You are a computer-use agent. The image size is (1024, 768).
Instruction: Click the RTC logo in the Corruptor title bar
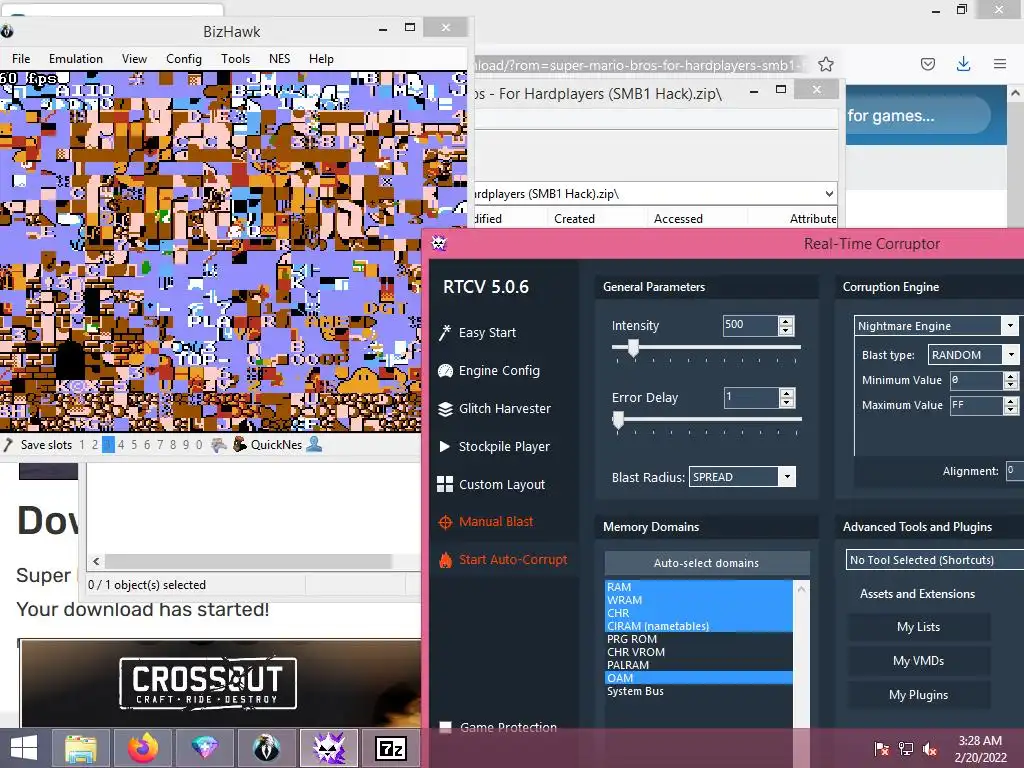(x=439, y=244)
